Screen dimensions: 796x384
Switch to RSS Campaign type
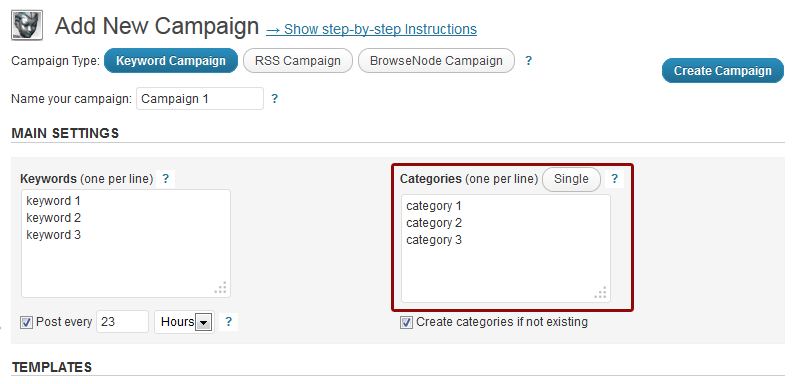297,61
